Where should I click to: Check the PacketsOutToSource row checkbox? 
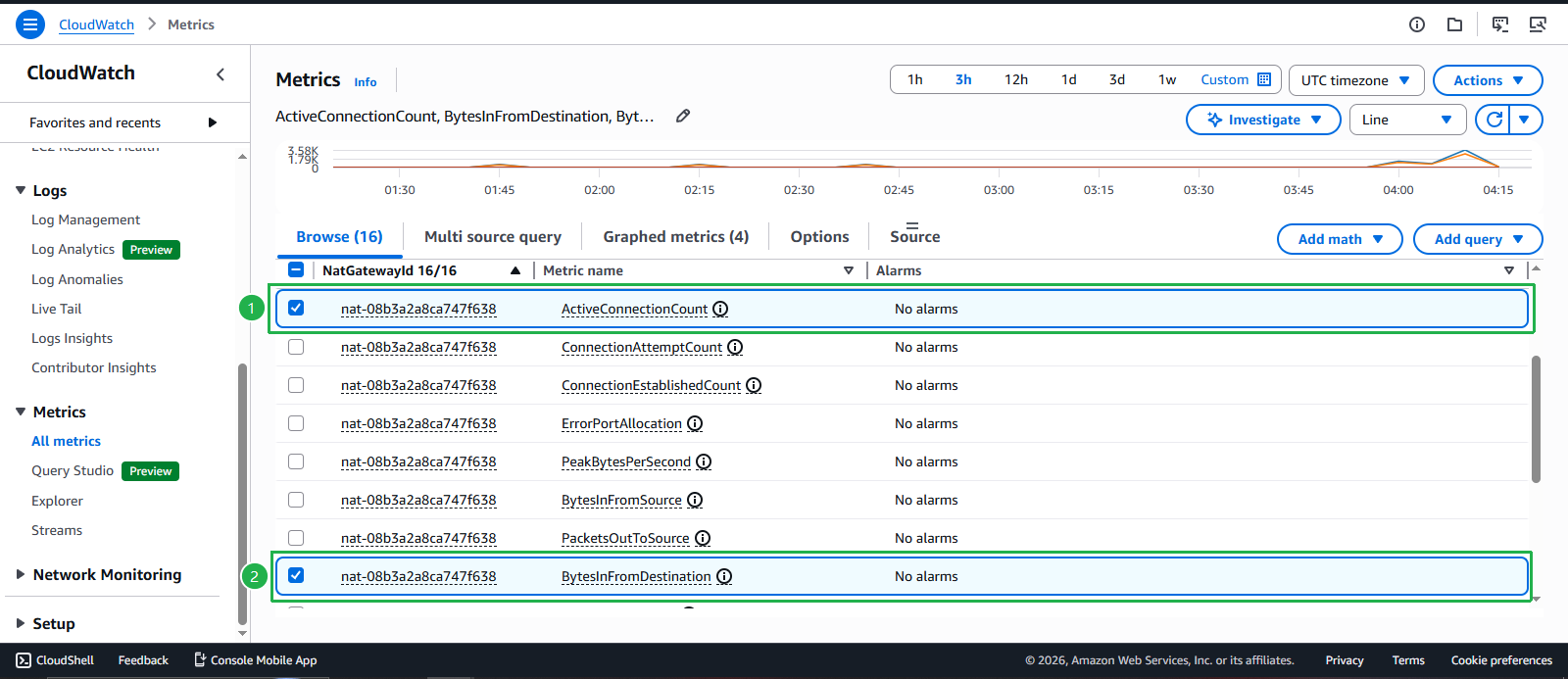point(296,538)
